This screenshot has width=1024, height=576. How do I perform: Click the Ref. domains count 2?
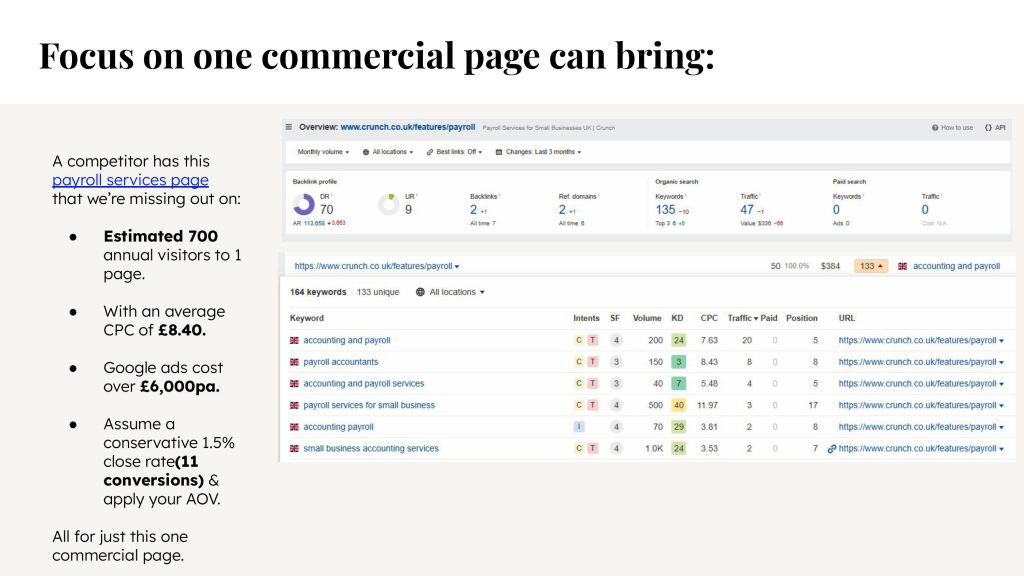coord(562,210)
